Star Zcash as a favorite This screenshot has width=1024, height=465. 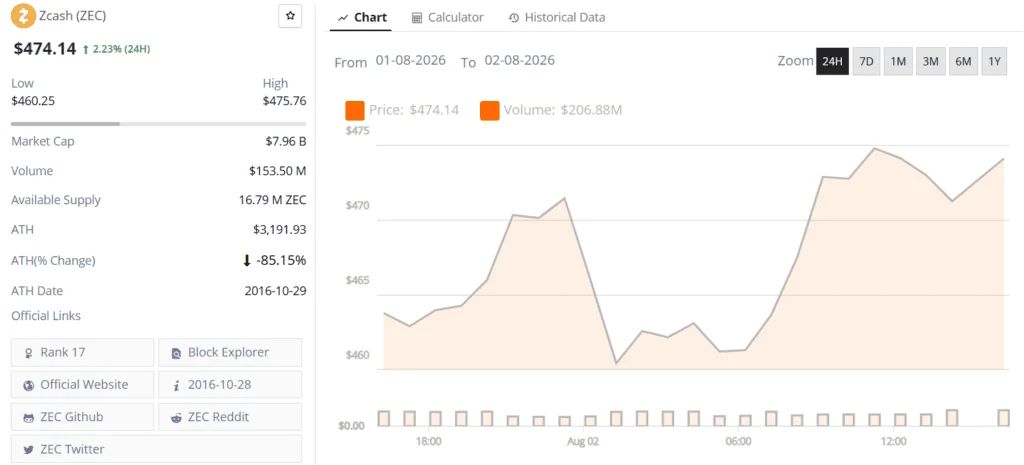(290, 16)
